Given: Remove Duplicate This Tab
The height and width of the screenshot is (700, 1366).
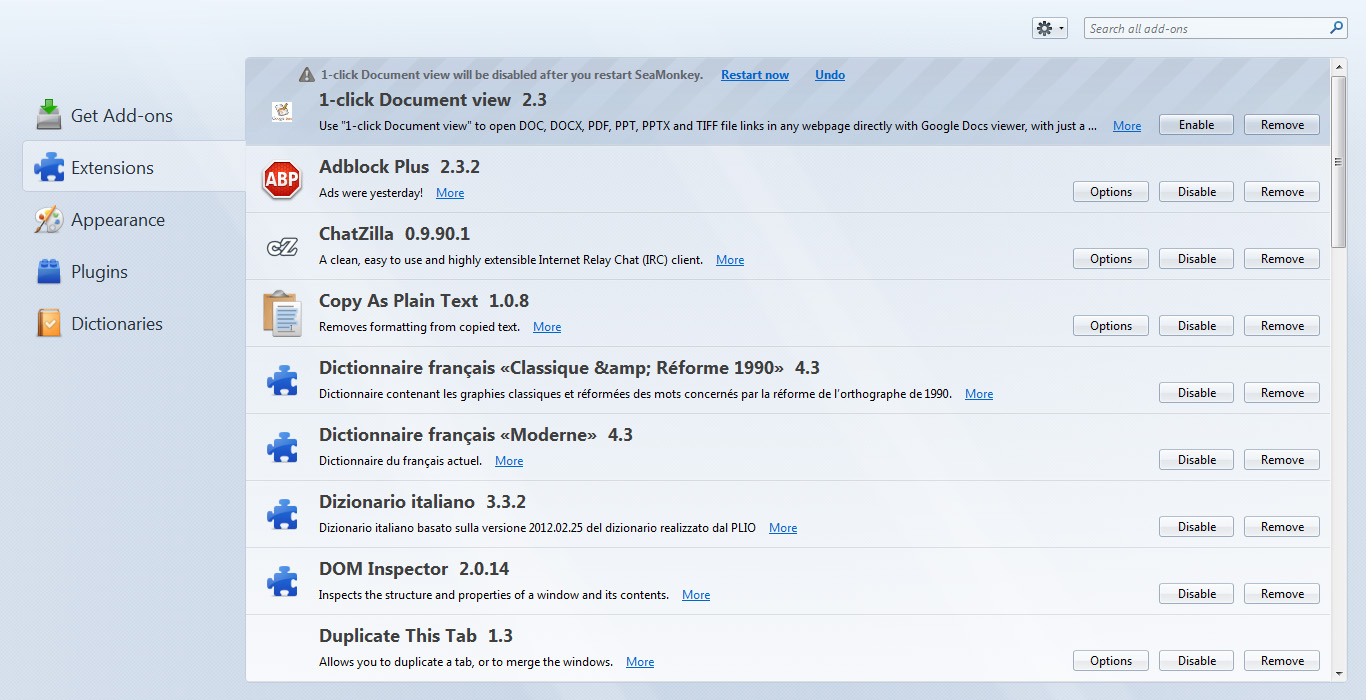Looking at the screenshot, I should 1282,661.
